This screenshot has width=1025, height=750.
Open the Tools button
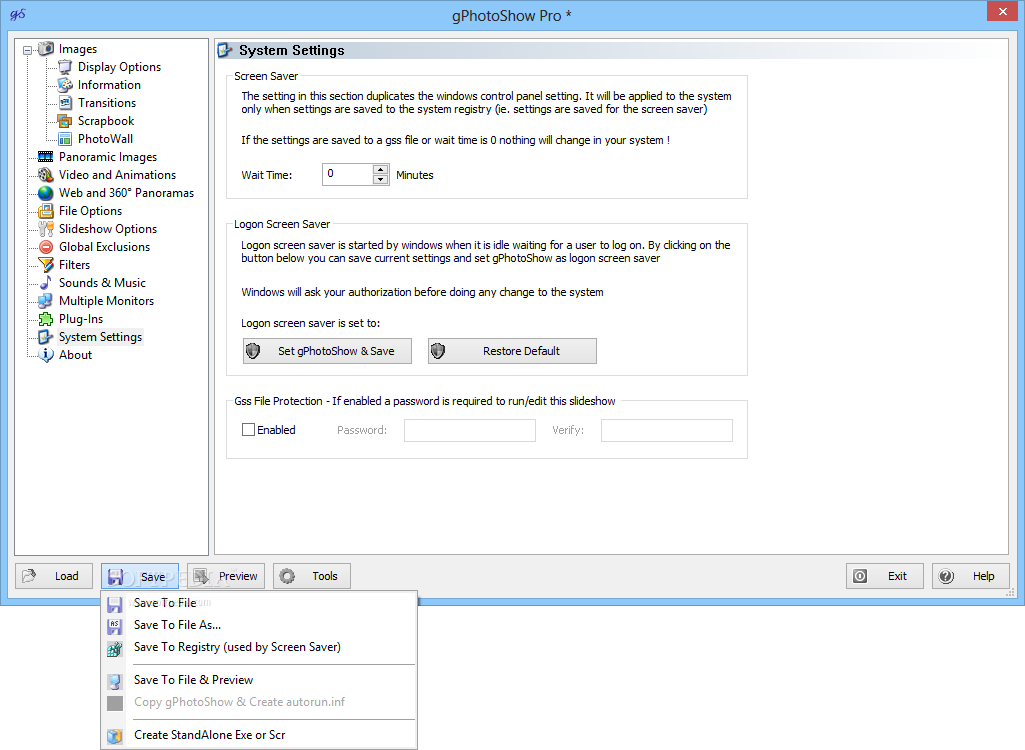point(312,576)
